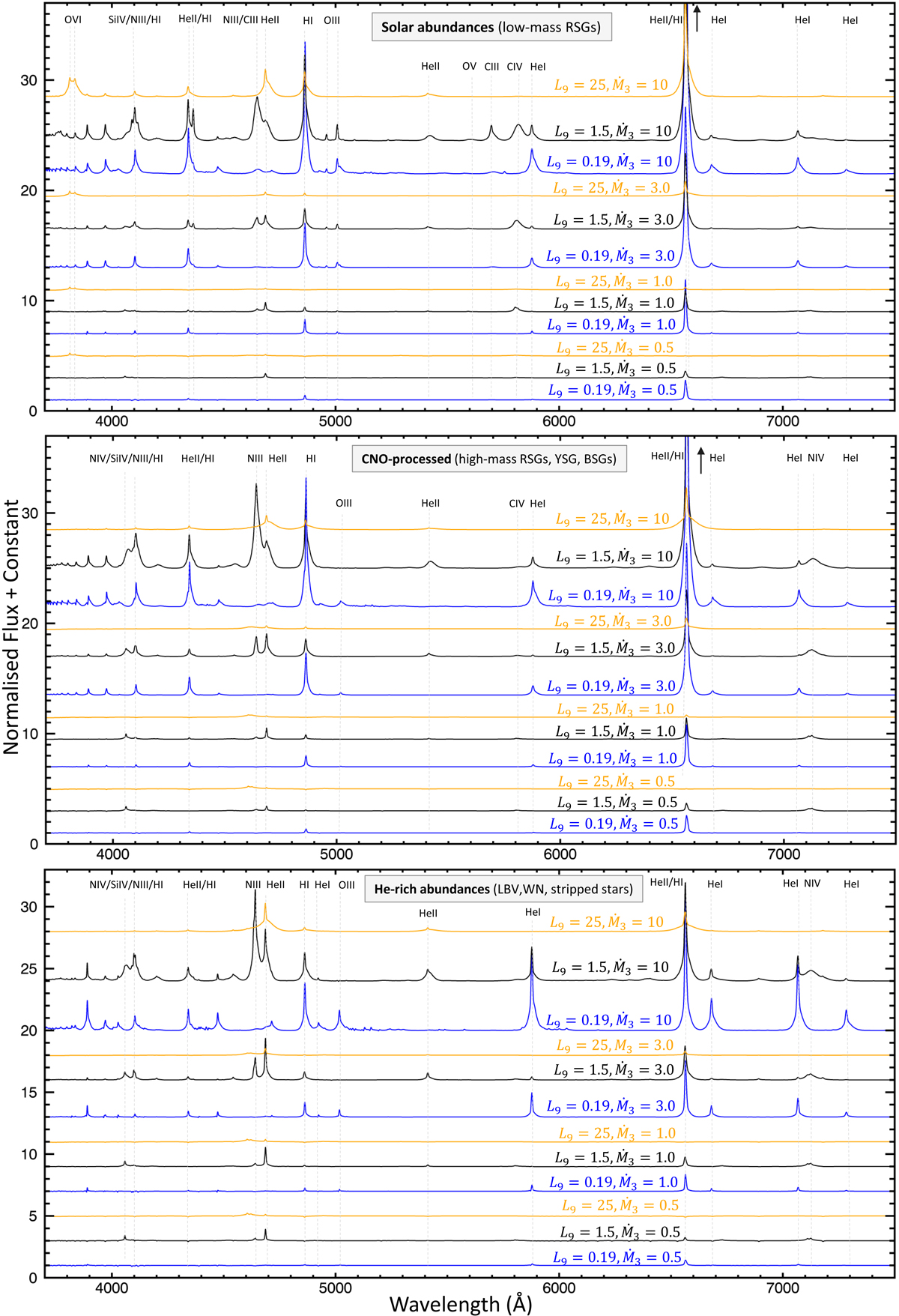This screenshot has height=1316, width=899.
Task: Click blue L9 = 0.19, Ṁ3 = 0.5 label in He-rich panel
Action: pos(617,1258)
